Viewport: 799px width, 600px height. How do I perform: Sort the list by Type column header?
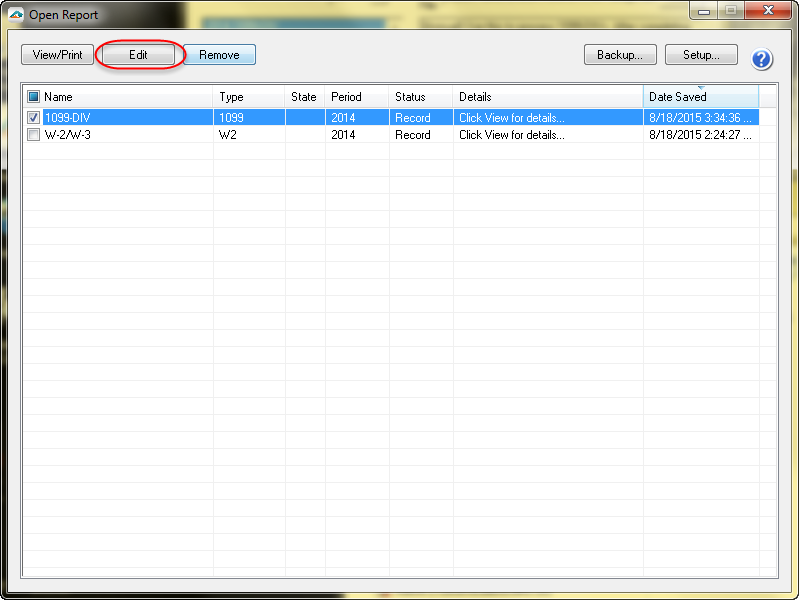(x=248, y=97)
